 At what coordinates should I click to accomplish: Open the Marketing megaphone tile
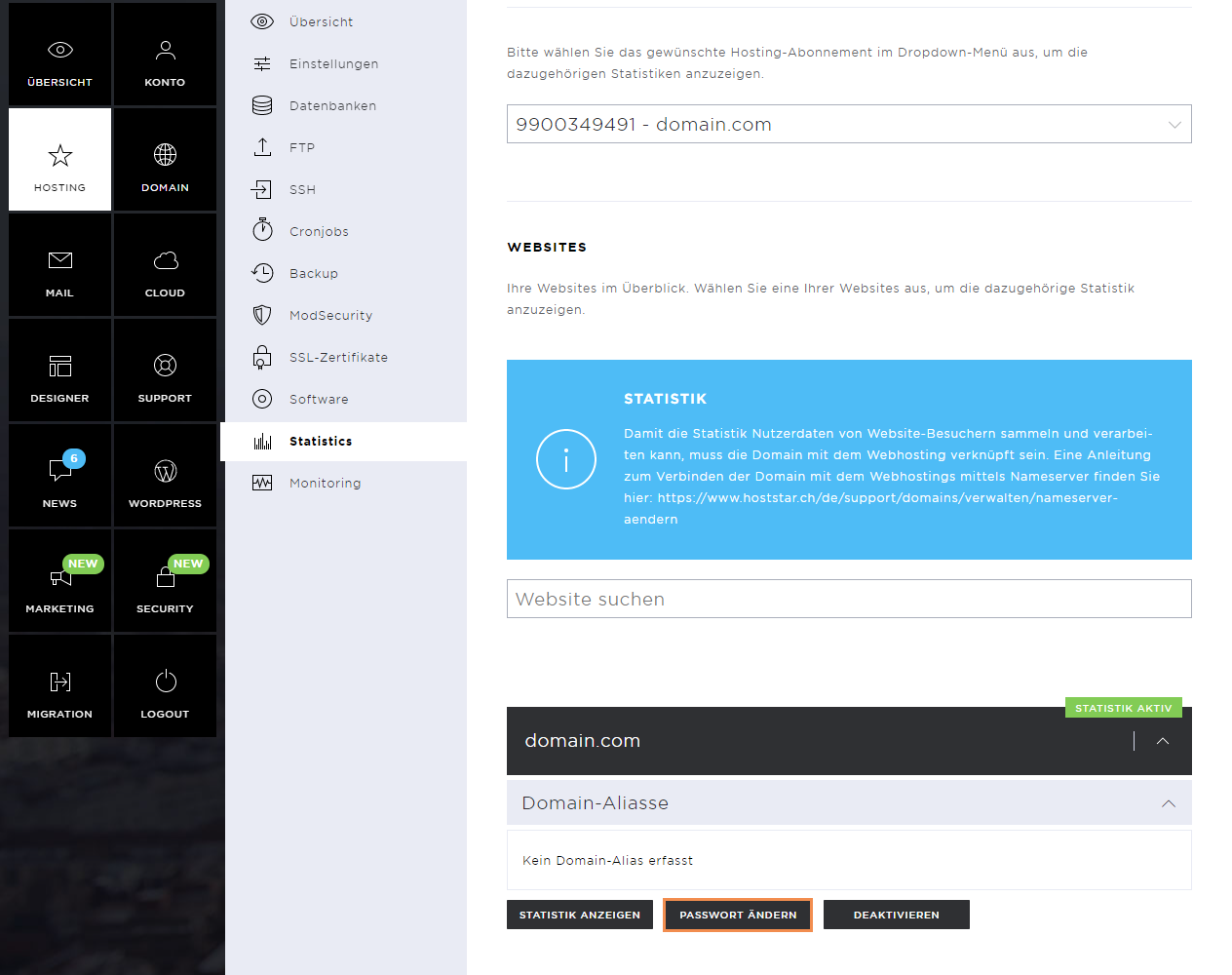pyautogui.click(x=60, y=581)
